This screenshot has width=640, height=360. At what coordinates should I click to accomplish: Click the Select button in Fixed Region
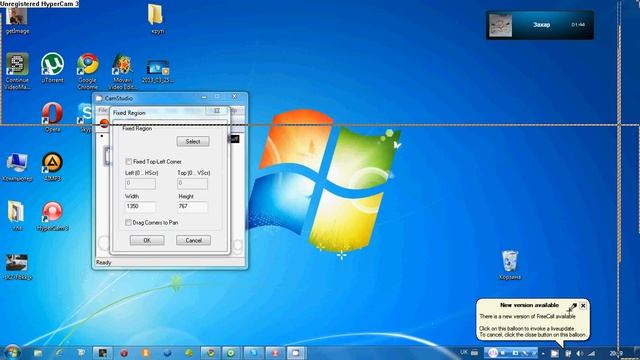[193, 142]
